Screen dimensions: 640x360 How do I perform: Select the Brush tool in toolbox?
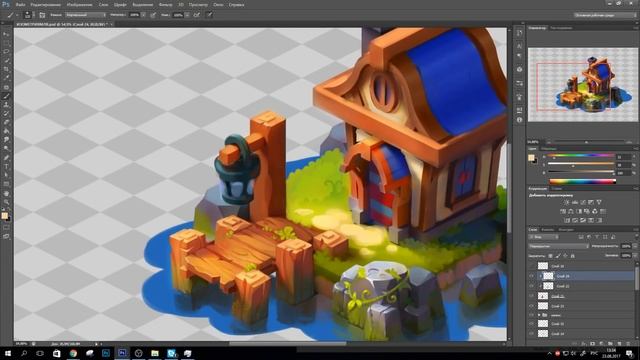point(6,96)
